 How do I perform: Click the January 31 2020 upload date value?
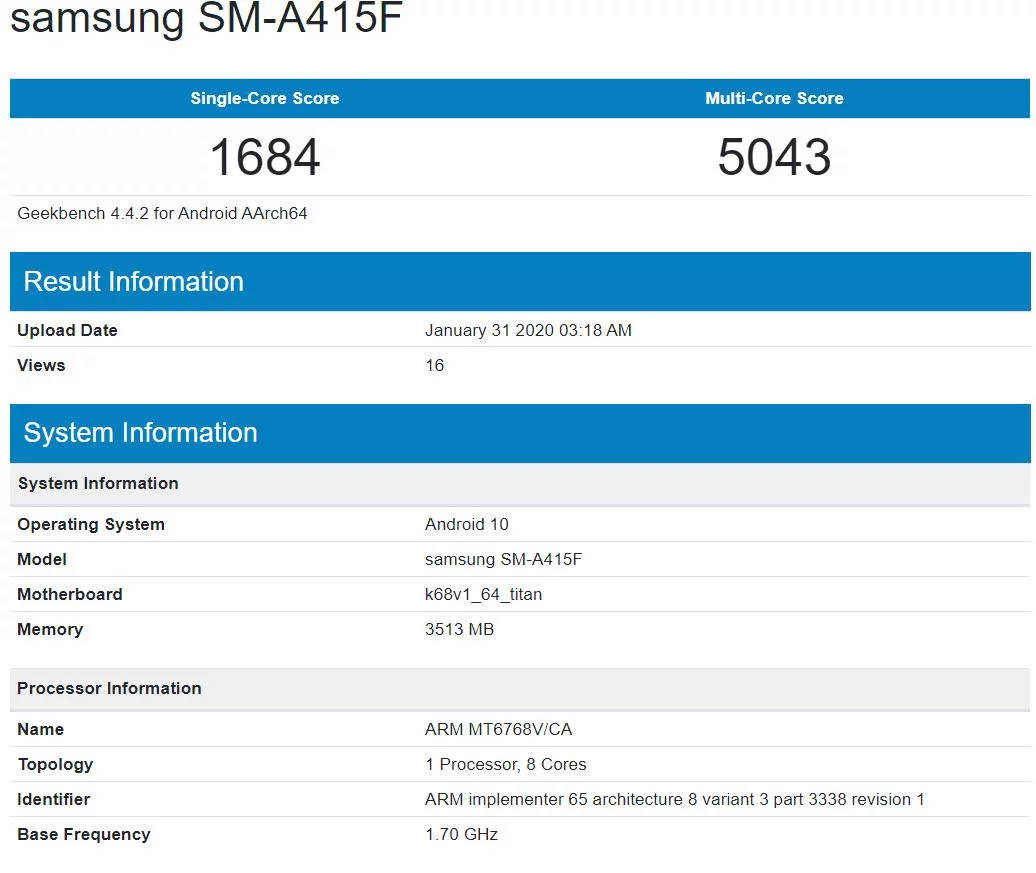tap(528, 330)
